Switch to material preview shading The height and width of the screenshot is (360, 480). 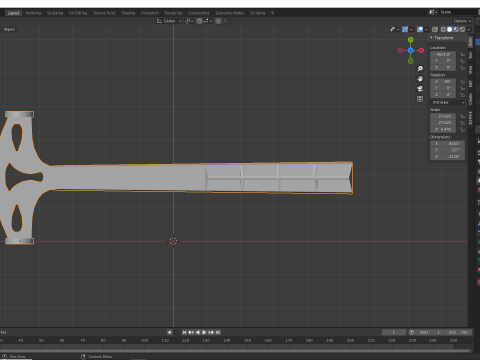(456, 30)
